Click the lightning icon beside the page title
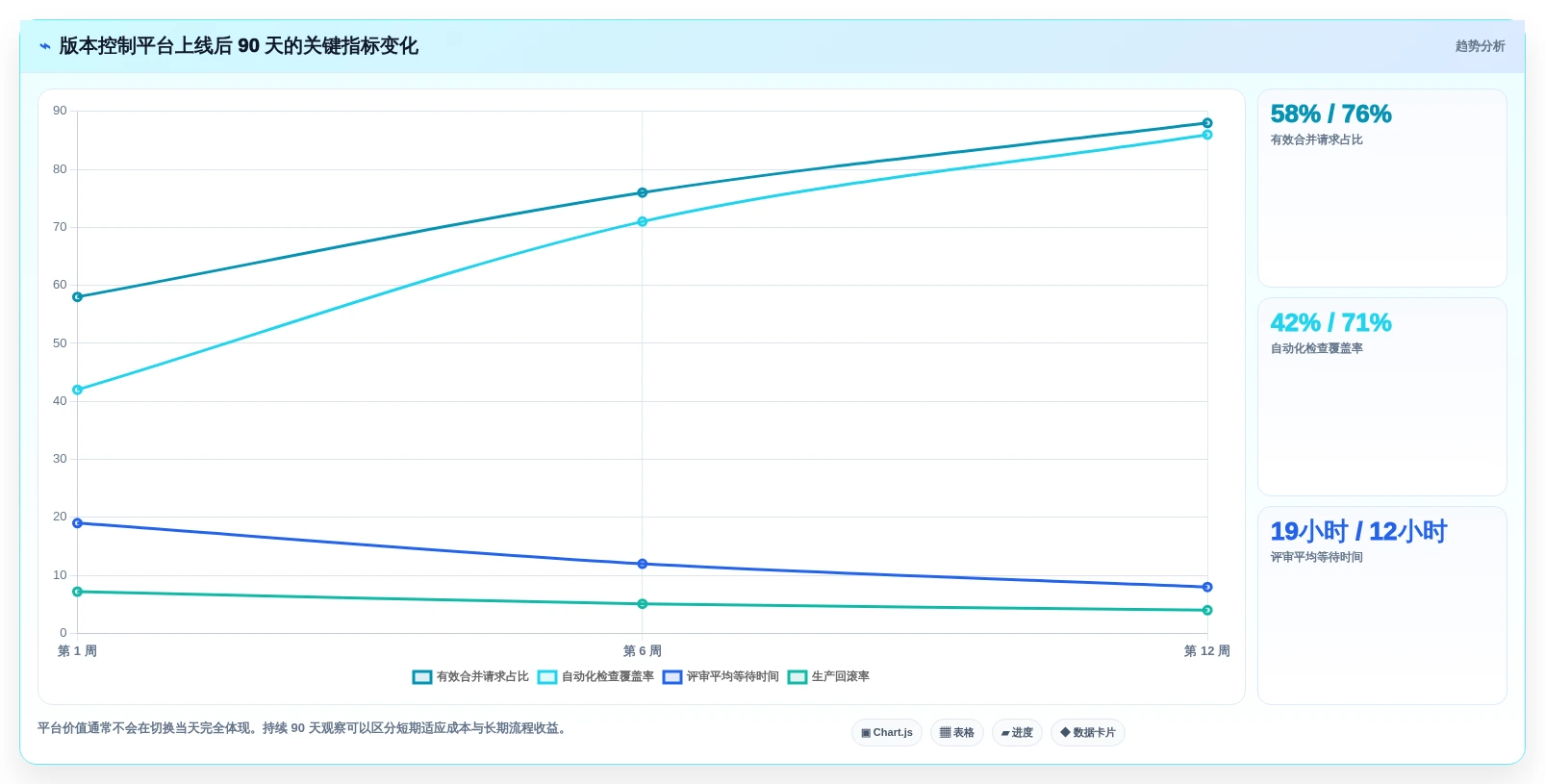 click(45, 46)
